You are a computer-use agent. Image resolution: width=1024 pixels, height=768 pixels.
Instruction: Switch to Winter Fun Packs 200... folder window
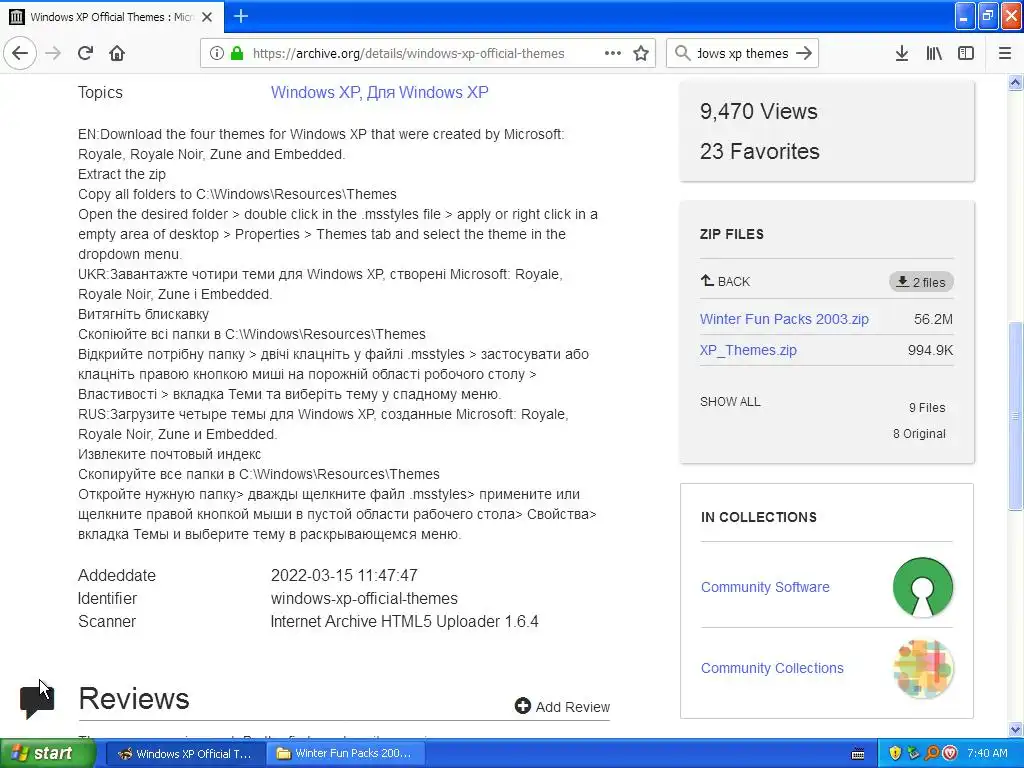click(x=345, y=753)
